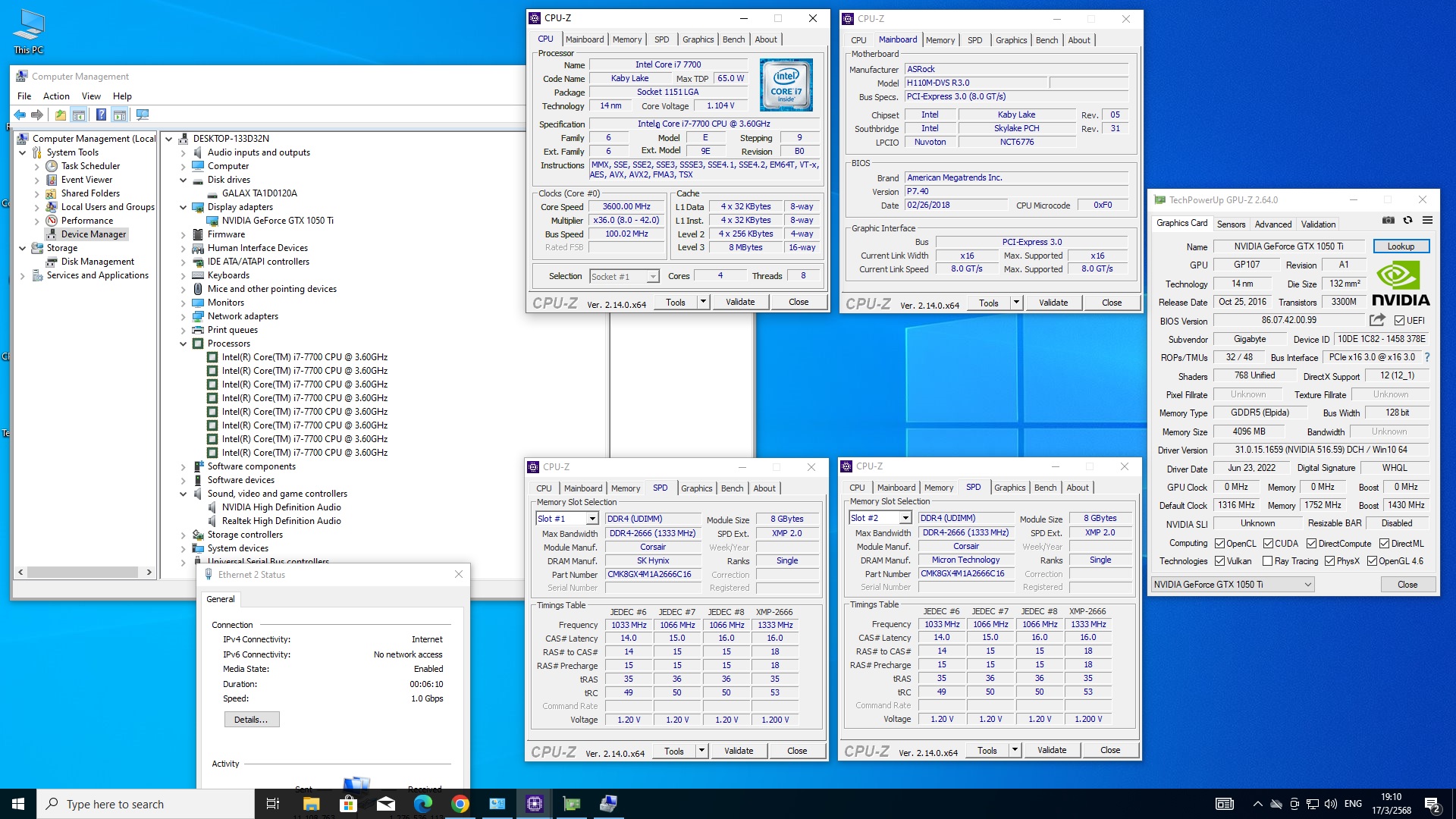Open Tools dropdown arrow in CPU-Z CPU window
This screenshot has height=819, width=1456.
pyautogui.click(x=703, y=302)
